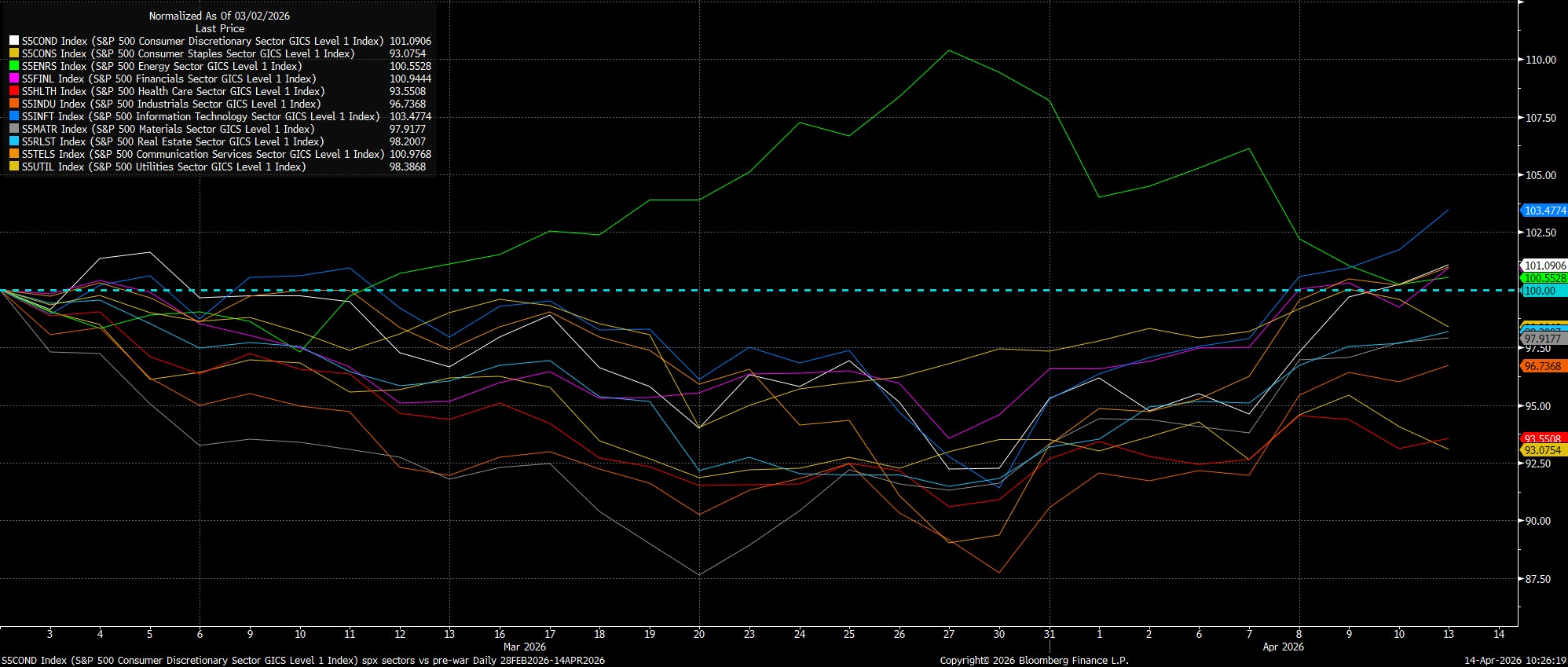Click the blue S5INFT Information Technology swatch
The height and width of the screenshot is (667, 1568).
14,116
